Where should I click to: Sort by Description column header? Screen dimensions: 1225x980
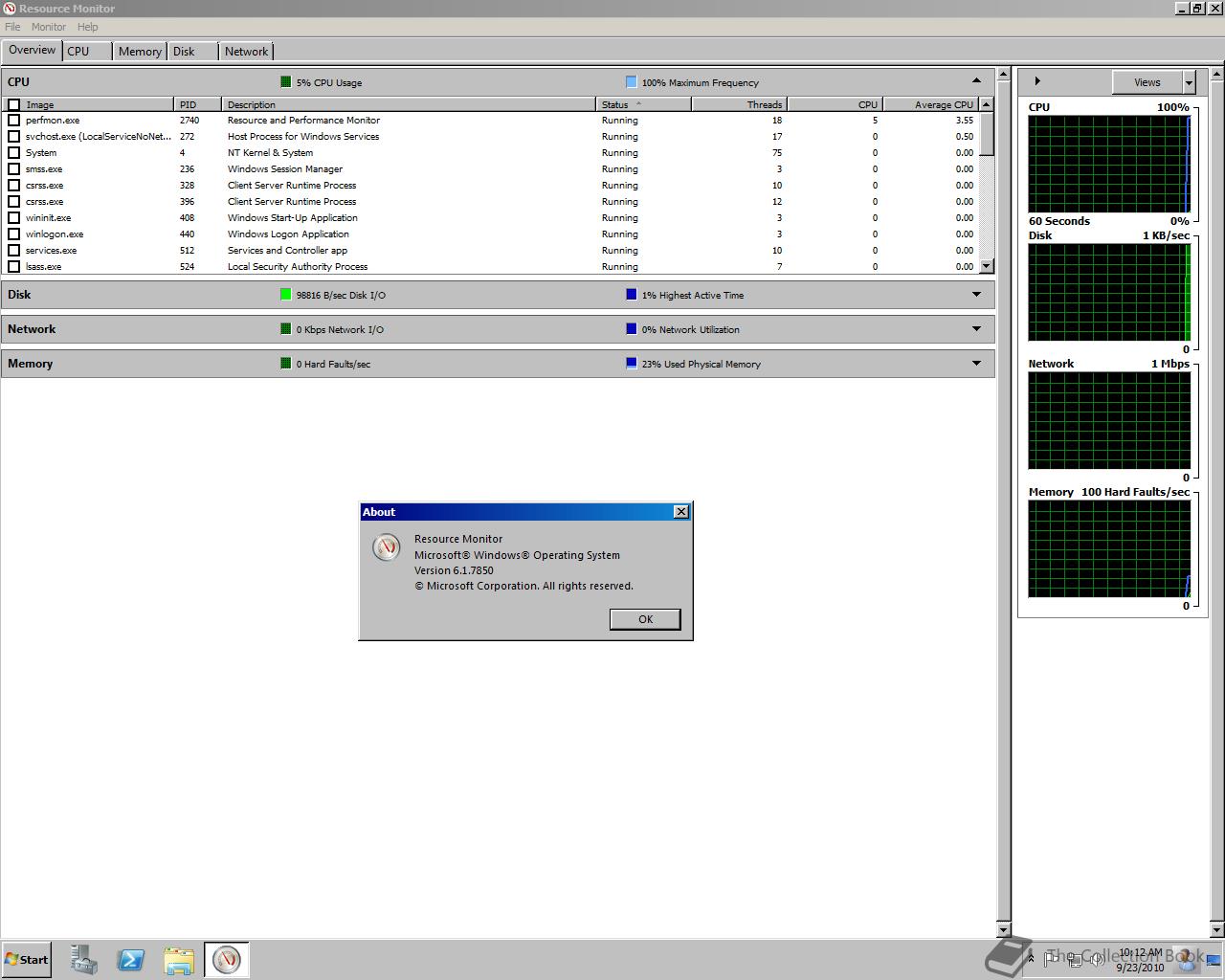point(409,104)
